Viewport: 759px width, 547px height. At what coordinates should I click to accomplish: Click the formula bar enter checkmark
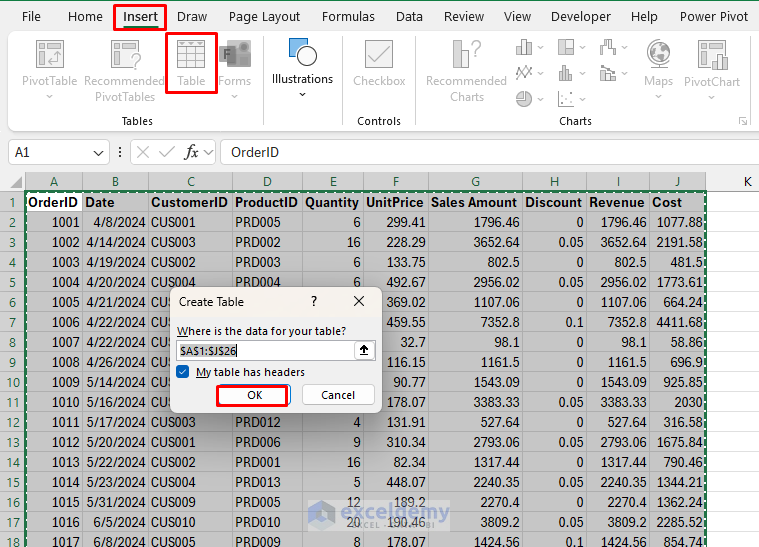click(x=167, y=152)
